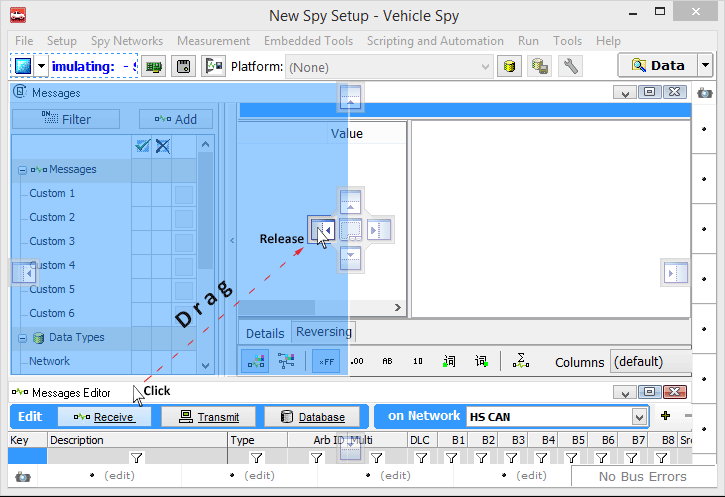Viewport: 725px width, 497px height.
Task: Click the horizontal scrollbar under Value column
Action: (x=320, y=308)
